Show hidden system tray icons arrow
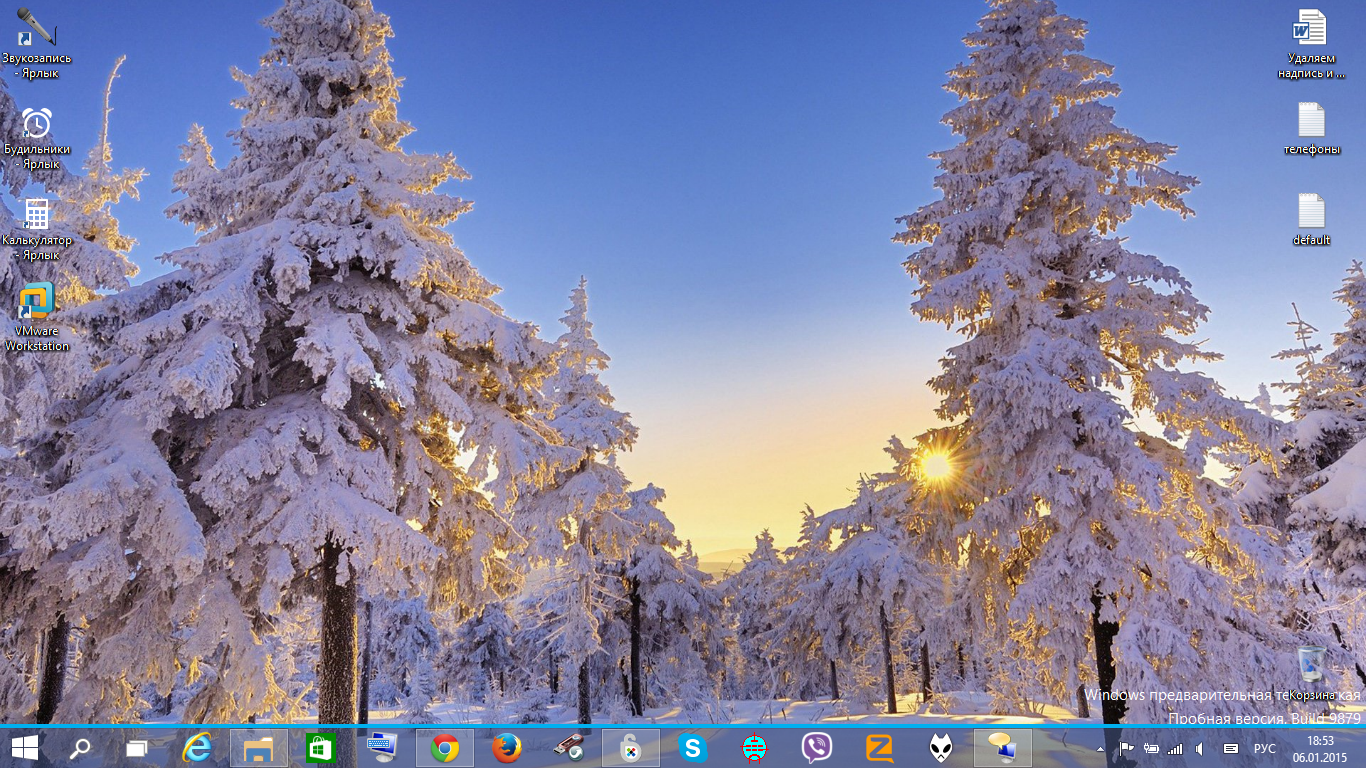Image resolution: width=1366 pixels, height=768 pixels. [x=1101, y=748]
